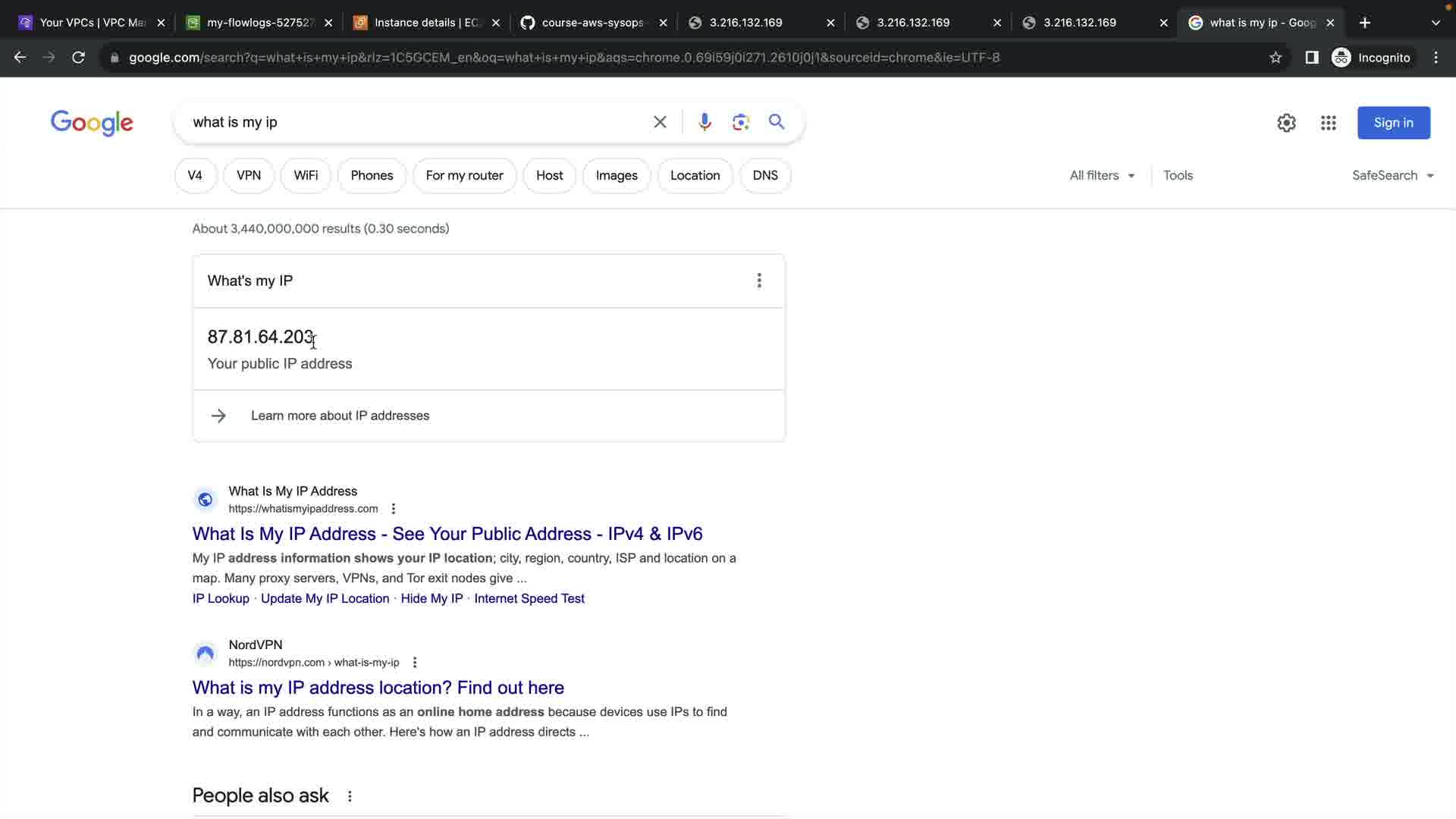Open the SafeSearch dropdown
Viewport: 1456px width, 819px height.
1392,175
